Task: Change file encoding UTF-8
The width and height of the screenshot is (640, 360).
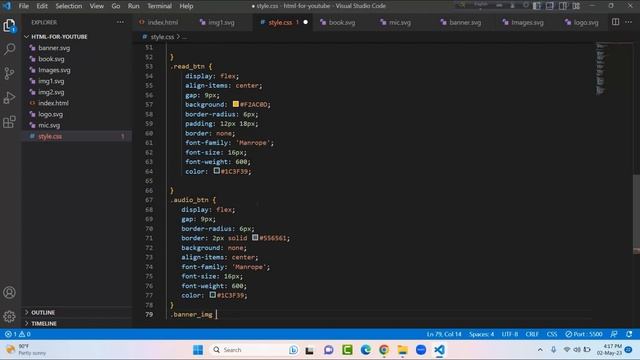Action: click(509, 334)
